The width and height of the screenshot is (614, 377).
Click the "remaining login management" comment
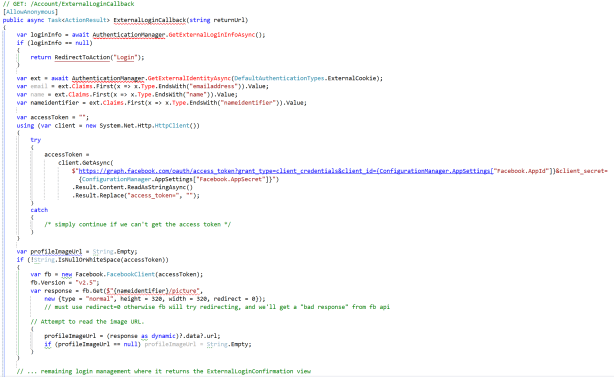coord(164,372)
